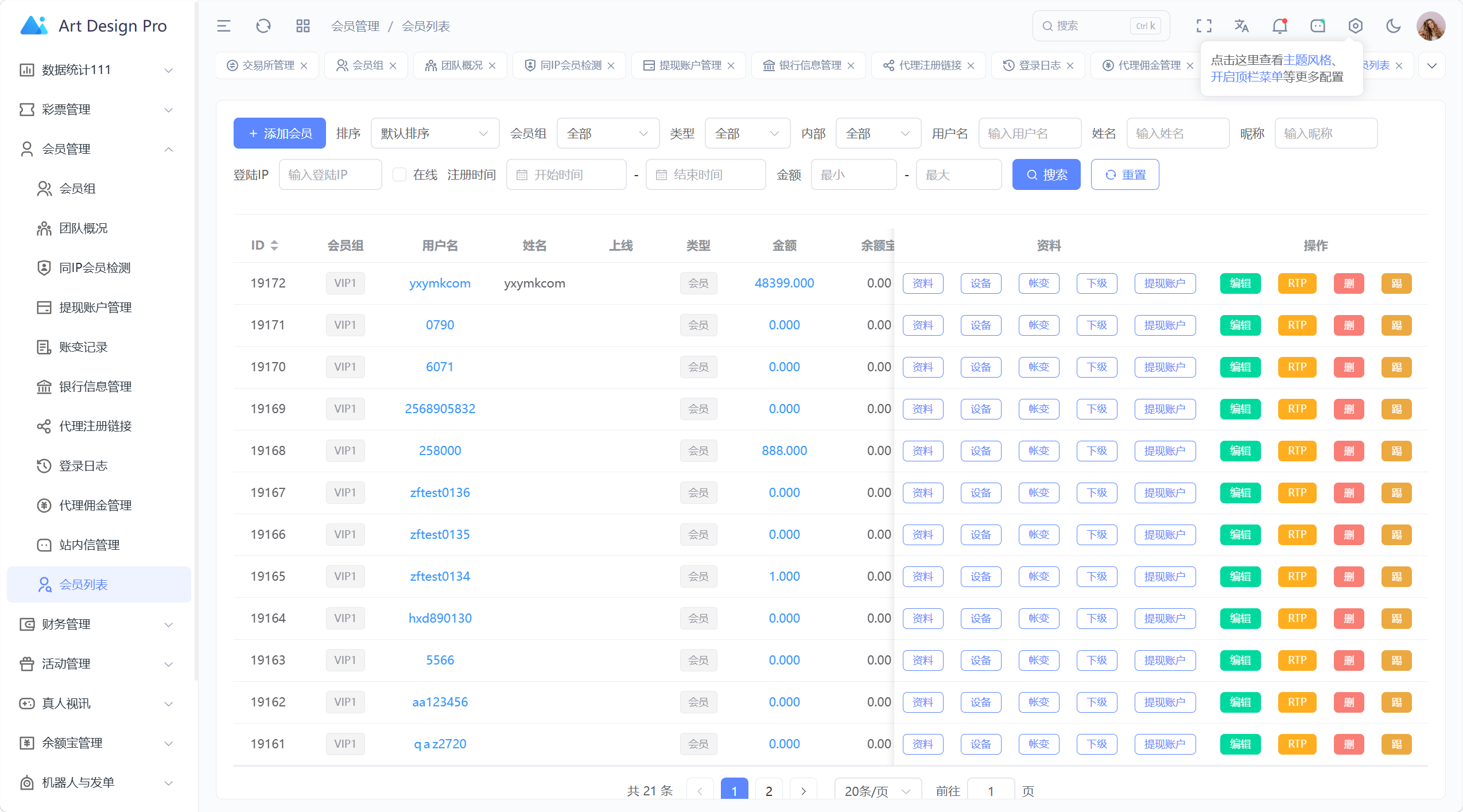This screenshot has height=812, width=1463.
Task: Open the 类型 filter dropdown
Action: pyautogui.click(x=747, y=134)
